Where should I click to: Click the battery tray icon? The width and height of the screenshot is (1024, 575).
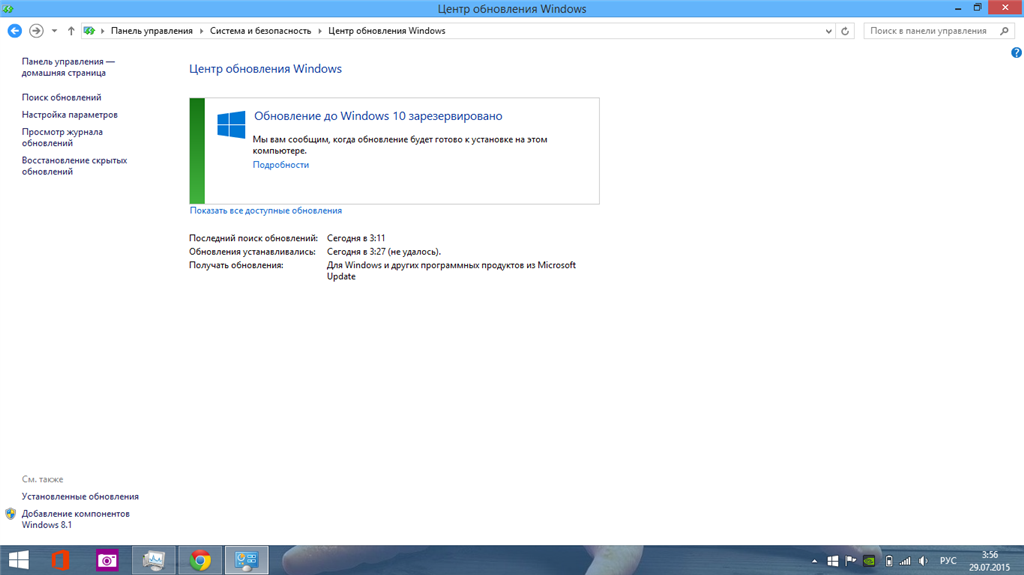pyautogui.click(x=888, y=561)
